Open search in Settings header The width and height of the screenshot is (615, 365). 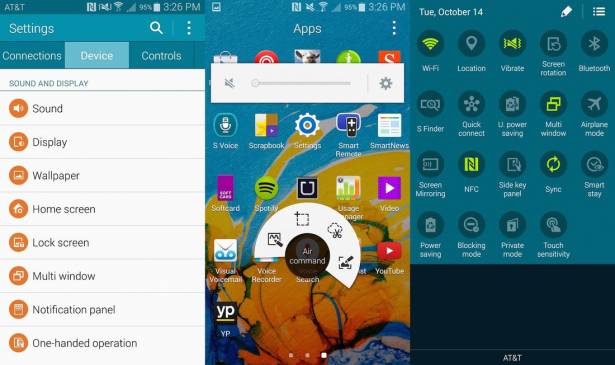point(156,28)
